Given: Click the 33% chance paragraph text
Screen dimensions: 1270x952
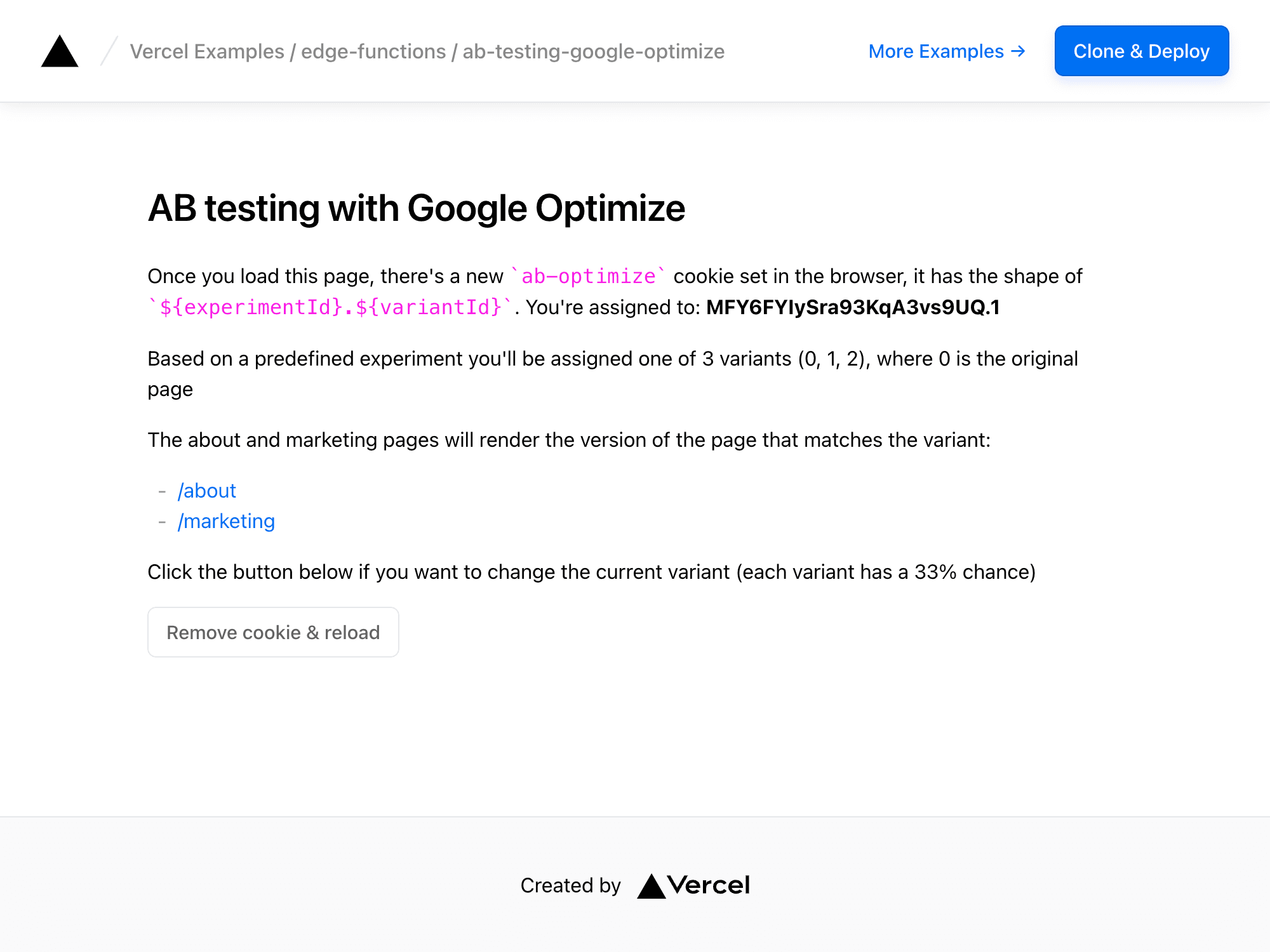Looking at the screenshot, I should point(591,572).
